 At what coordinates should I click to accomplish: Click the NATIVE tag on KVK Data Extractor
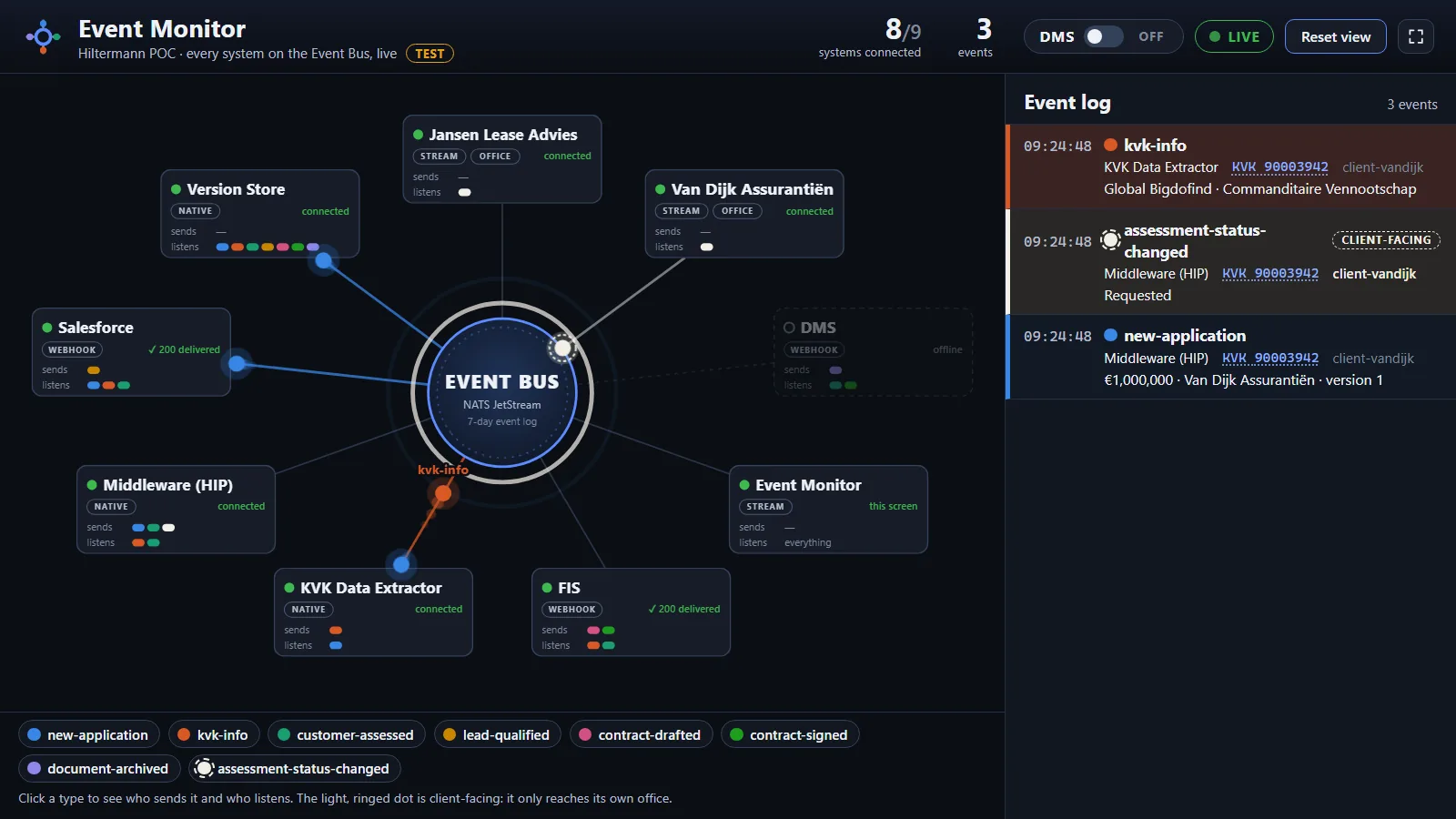click(308, 610)
